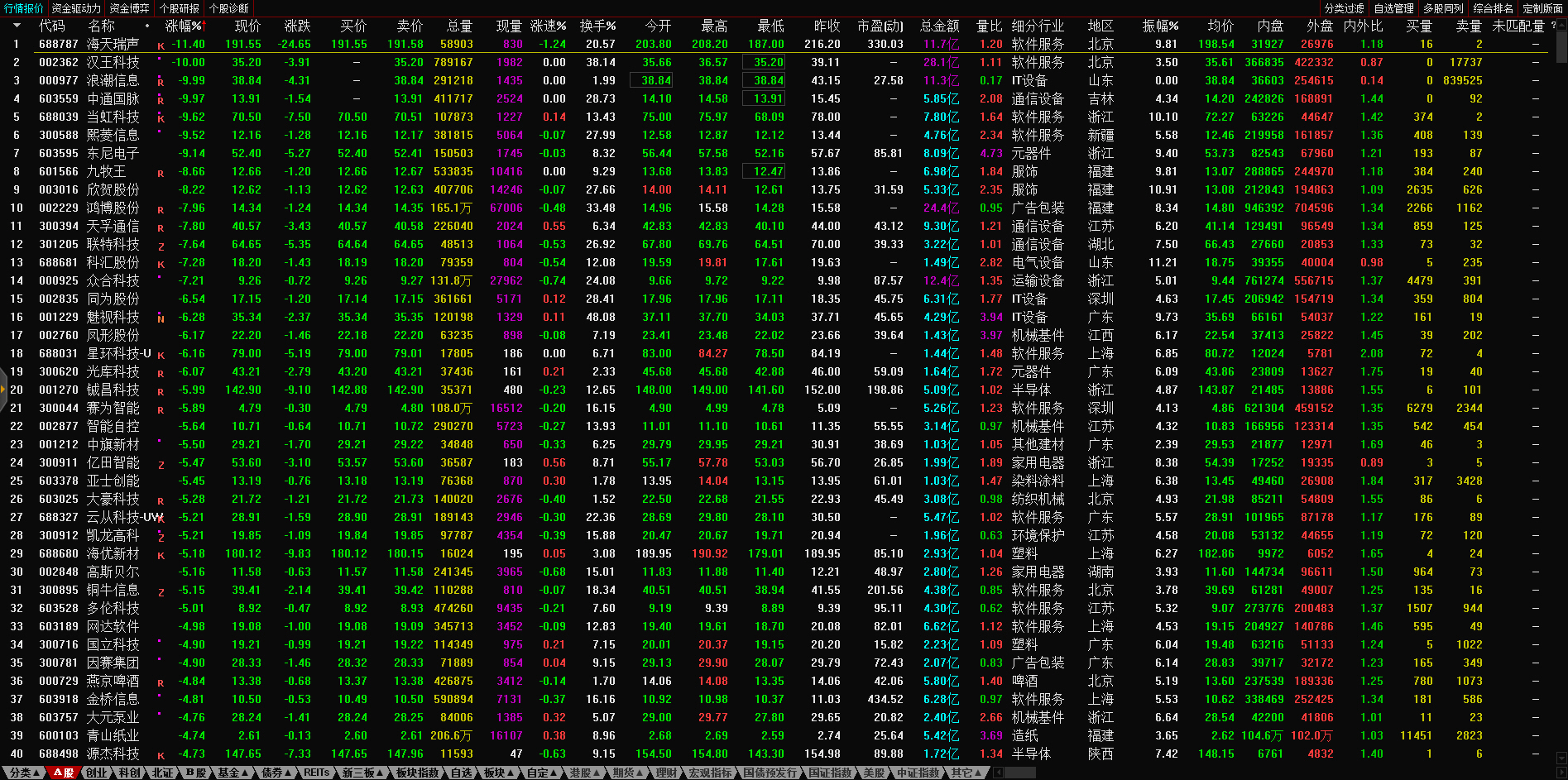Open 分类过滤 filter button
Screen dimensions: 1568x780
tap(1344, 8)
